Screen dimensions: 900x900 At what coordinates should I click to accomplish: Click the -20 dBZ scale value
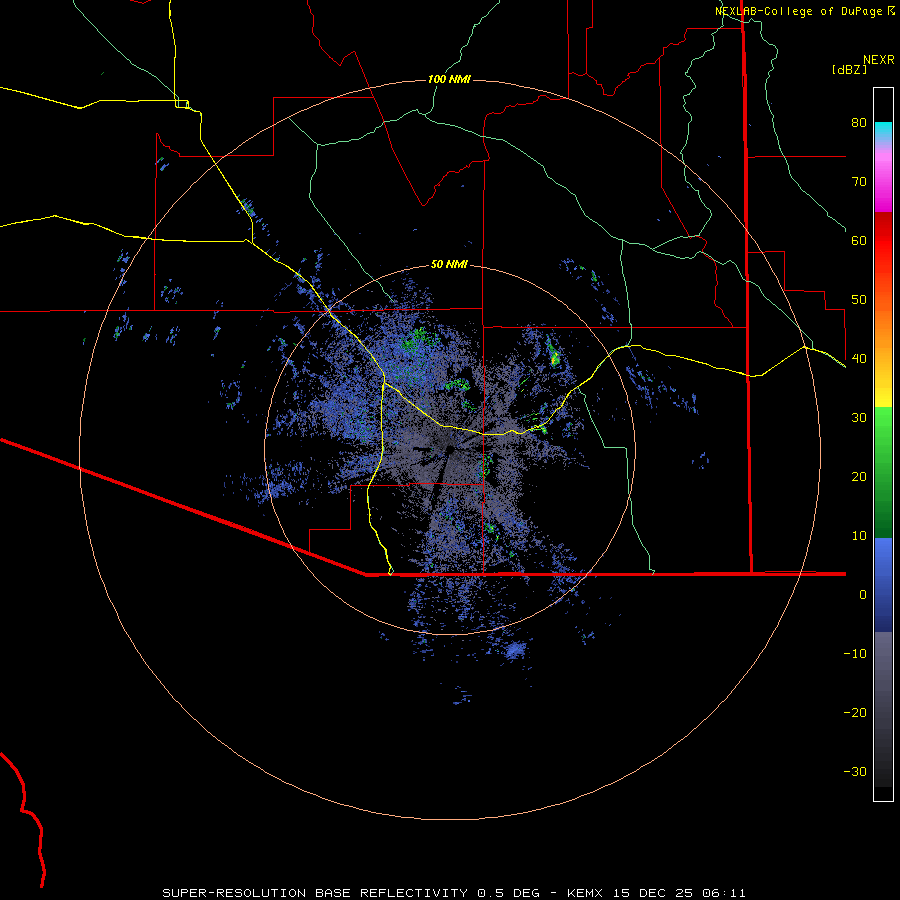click(x=855, y=713)
